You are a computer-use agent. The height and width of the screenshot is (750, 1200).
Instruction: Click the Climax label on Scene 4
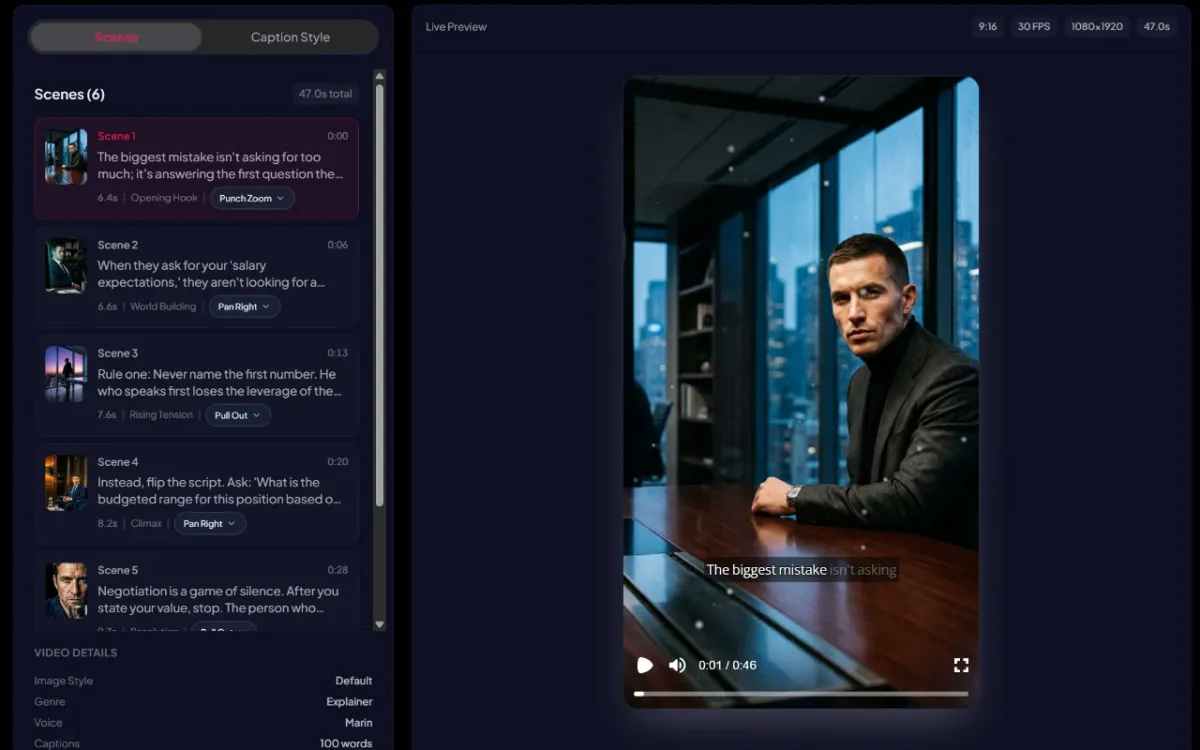click(146, 523)
